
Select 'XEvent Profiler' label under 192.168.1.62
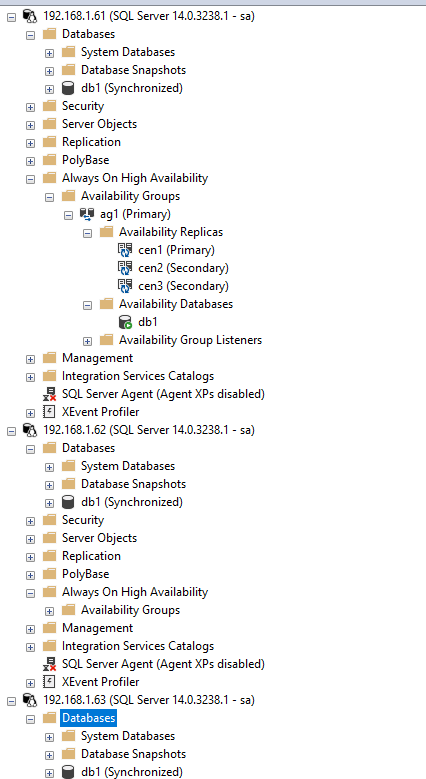pyautogui.click(x=101, y=682)
